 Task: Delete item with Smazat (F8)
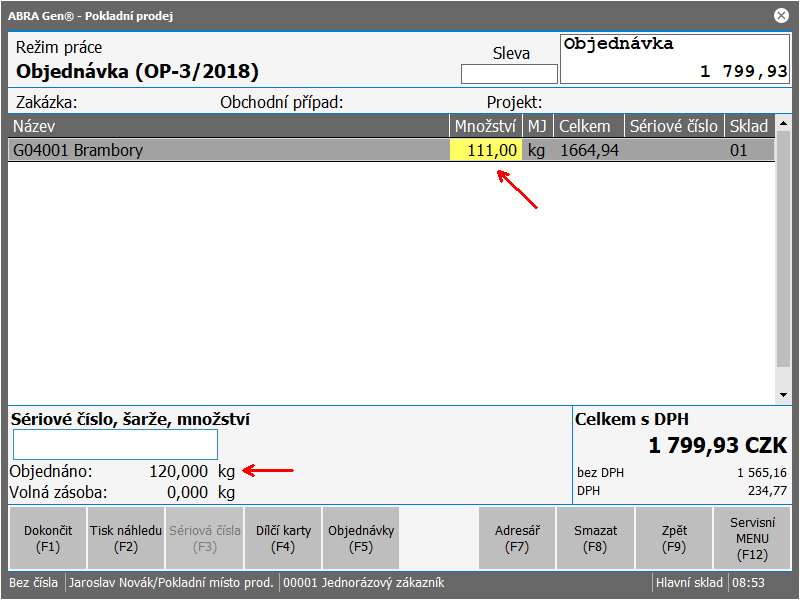(595, 538)
